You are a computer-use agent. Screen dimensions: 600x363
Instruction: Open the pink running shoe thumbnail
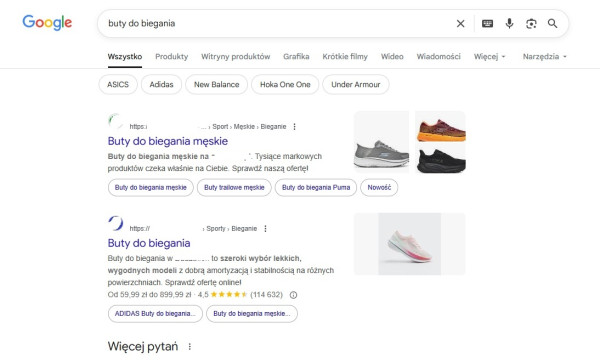click(x=409, y=244)
